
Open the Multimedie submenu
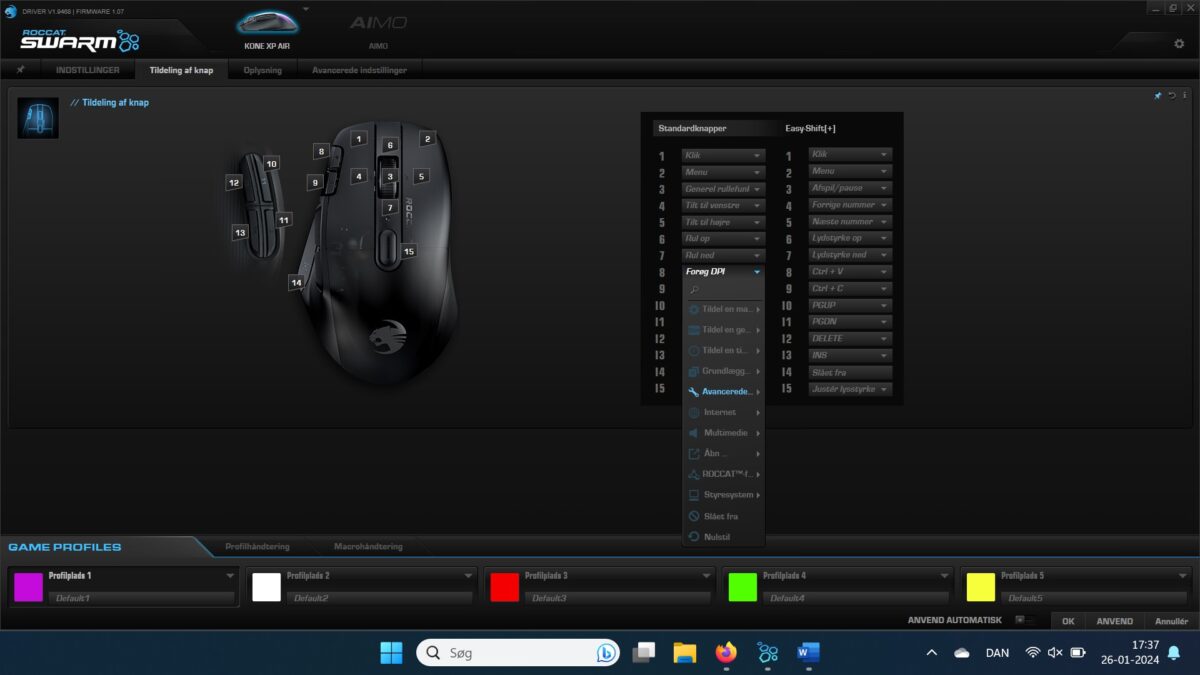[x=723, y=433]
